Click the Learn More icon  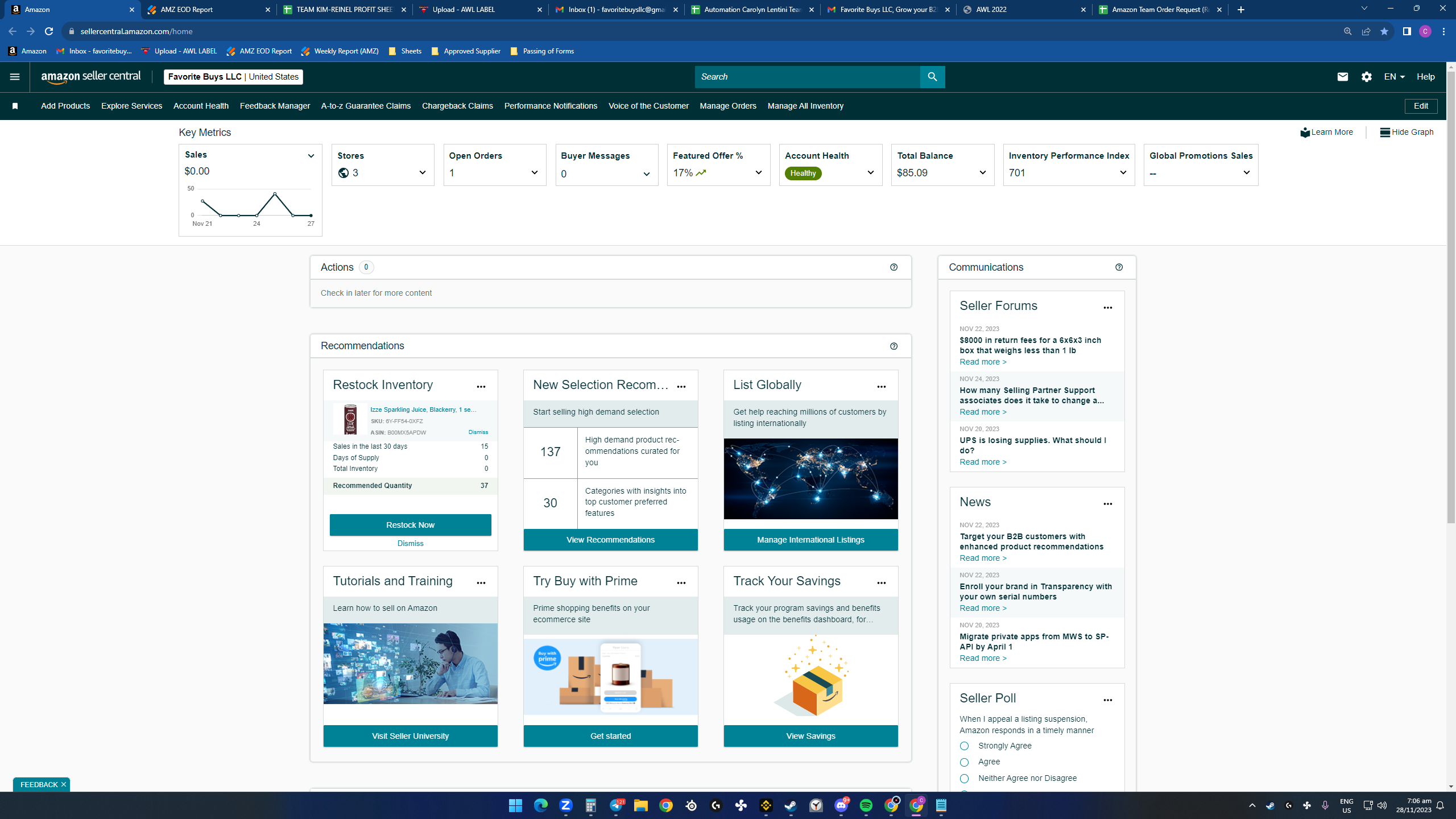(x=1305, y=132)
